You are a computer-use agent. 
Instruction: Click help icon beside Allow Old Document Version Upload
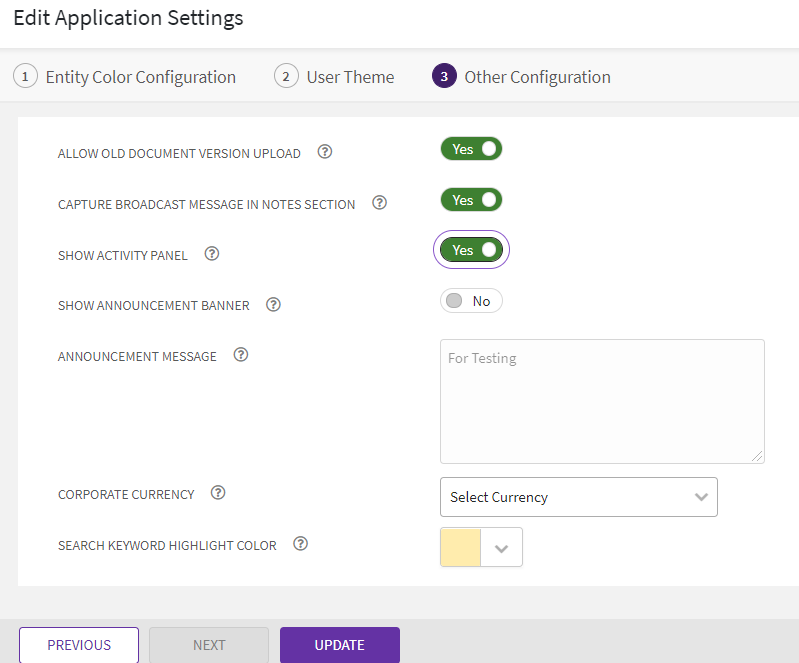[x=324, y=153]
